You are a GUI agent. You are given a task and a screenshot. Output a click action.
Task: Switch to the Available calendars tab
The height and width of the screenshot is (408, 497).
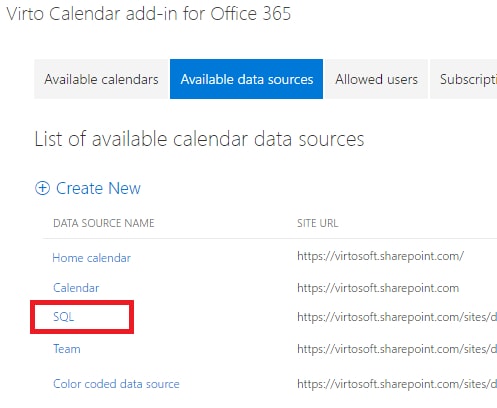[102, 79]
